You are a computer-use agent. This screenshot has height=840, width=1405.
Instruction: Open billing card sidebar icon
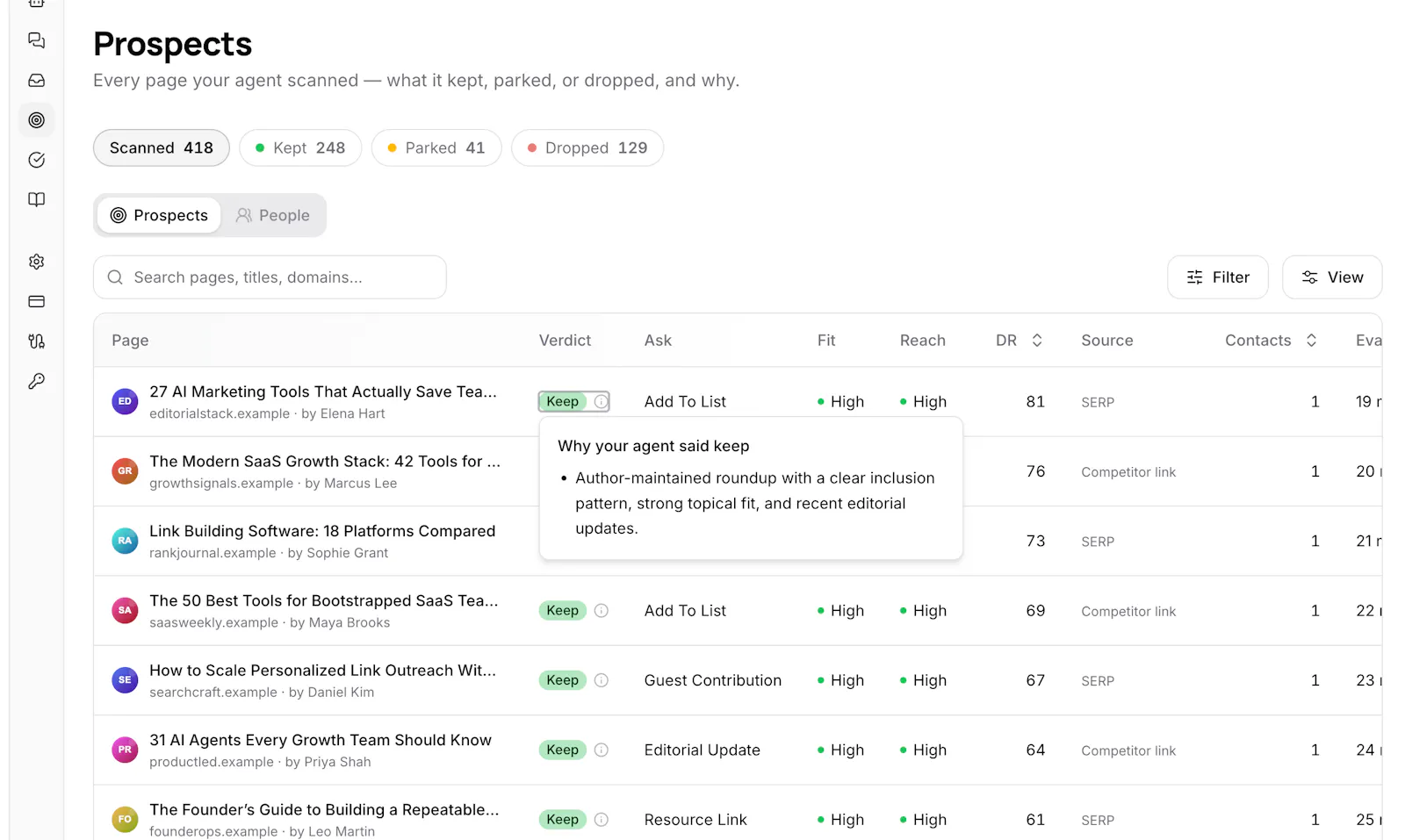pos(36,301)
